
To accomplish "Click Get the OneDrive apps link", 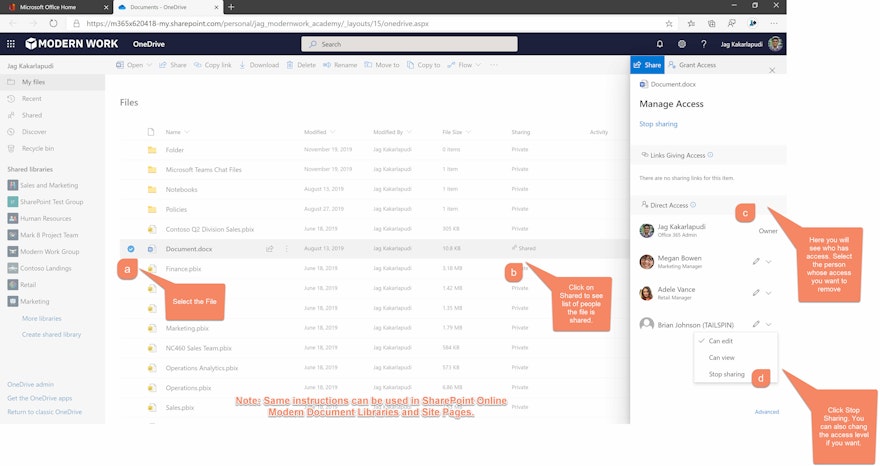I will [39, 398].
